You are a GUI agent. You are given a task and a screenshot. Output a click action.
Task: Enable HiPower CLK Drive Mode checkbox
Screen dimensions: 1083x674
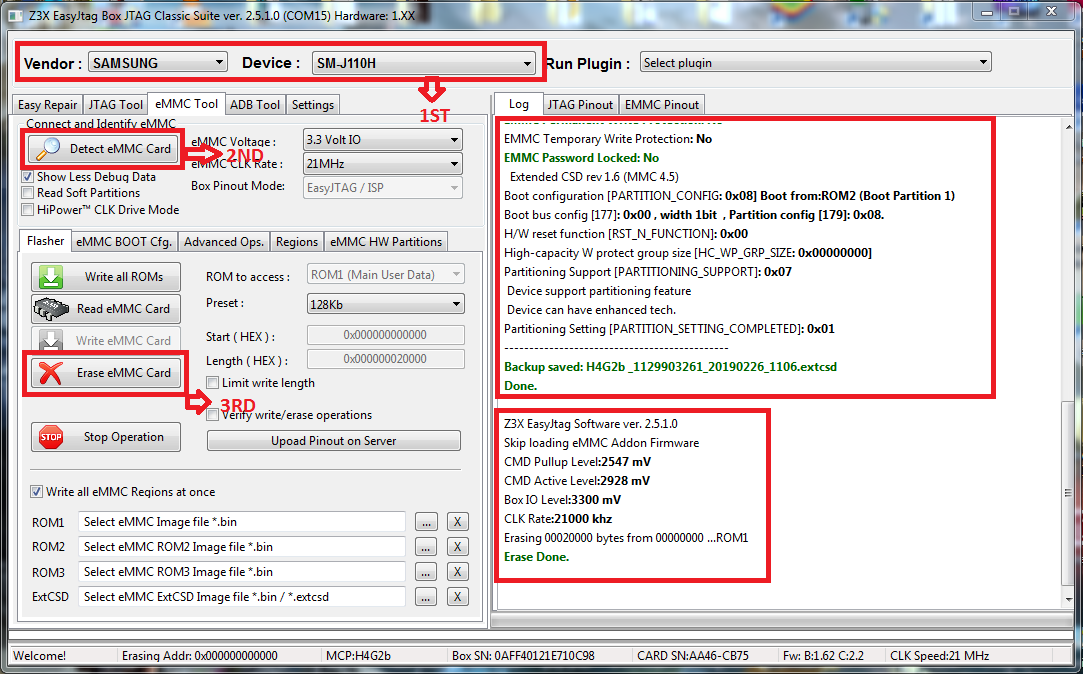pyautogui.click(x=28, y=210)
